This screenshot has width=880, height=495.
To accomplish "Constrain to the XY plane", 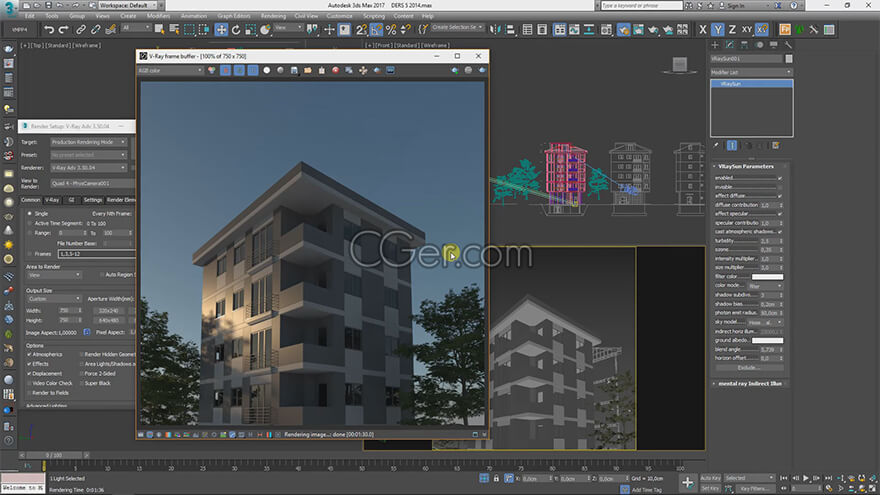I will [746, 29].
